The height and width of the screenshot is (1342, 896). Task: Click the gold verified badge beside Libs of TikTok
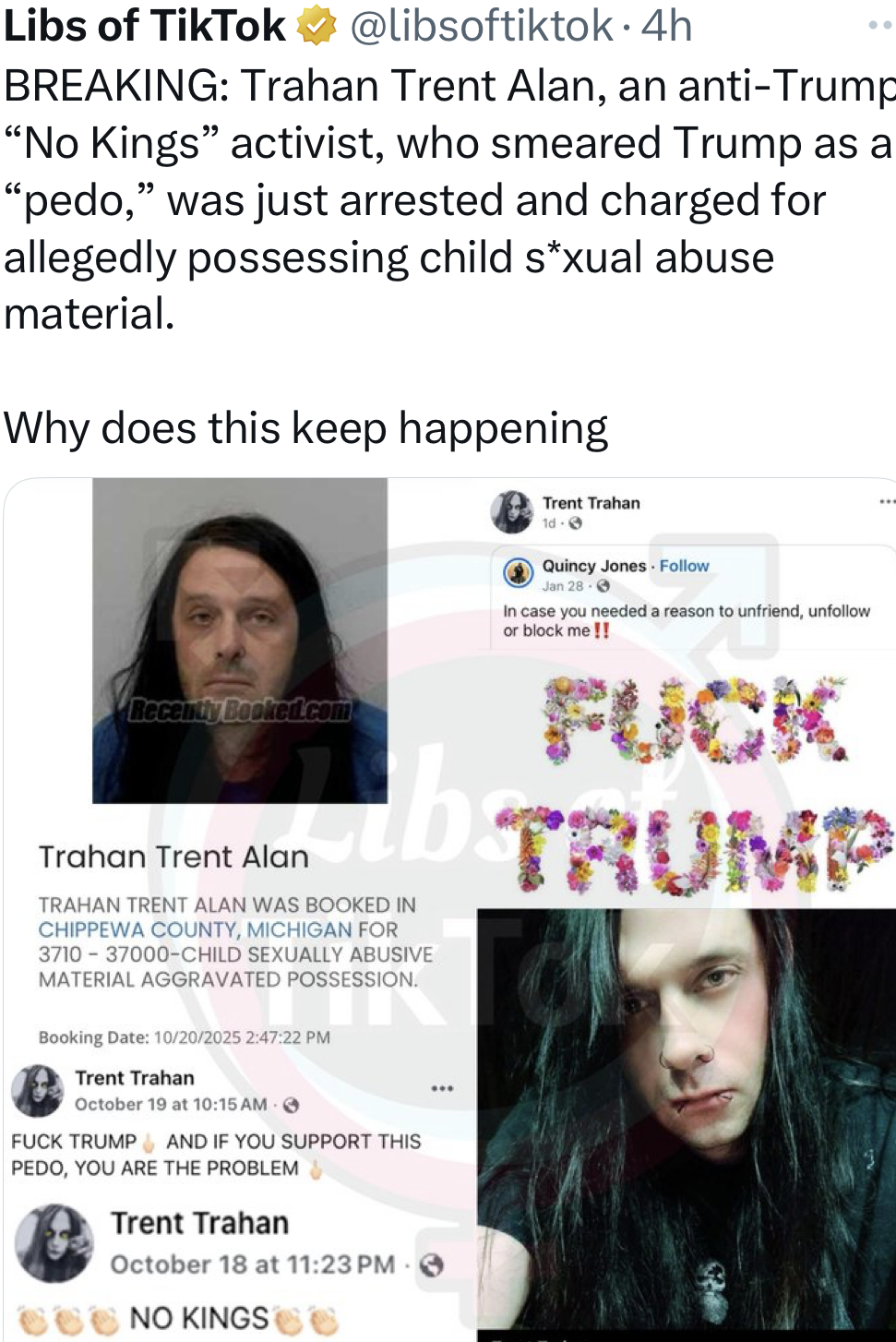coord(317,27)
